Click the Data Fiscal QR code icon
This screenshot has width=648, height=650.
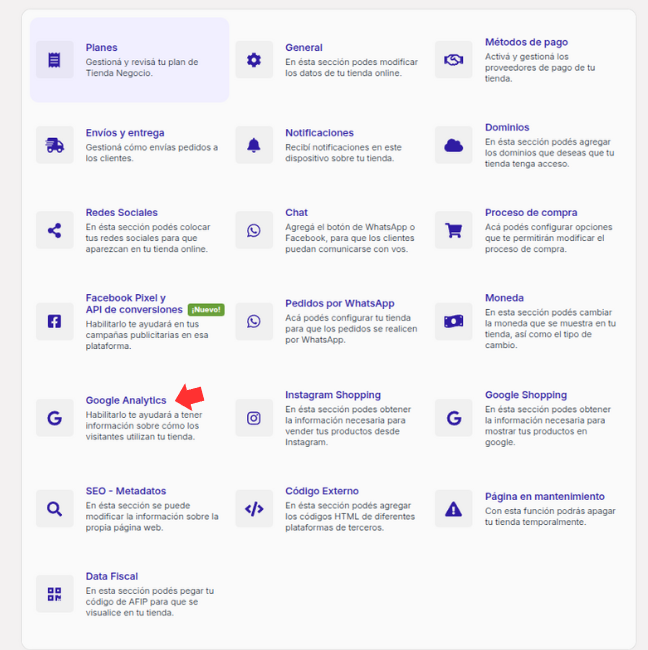click(54, 594)
